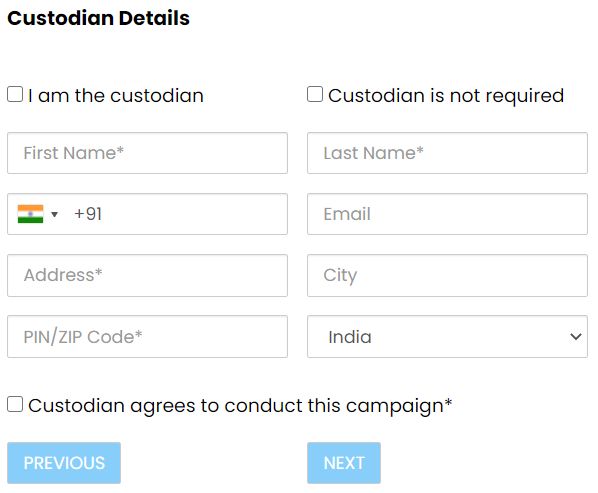The width and height of the screenshot is (598, 493).
Task: Select the City input box
Action: point(447,275)
